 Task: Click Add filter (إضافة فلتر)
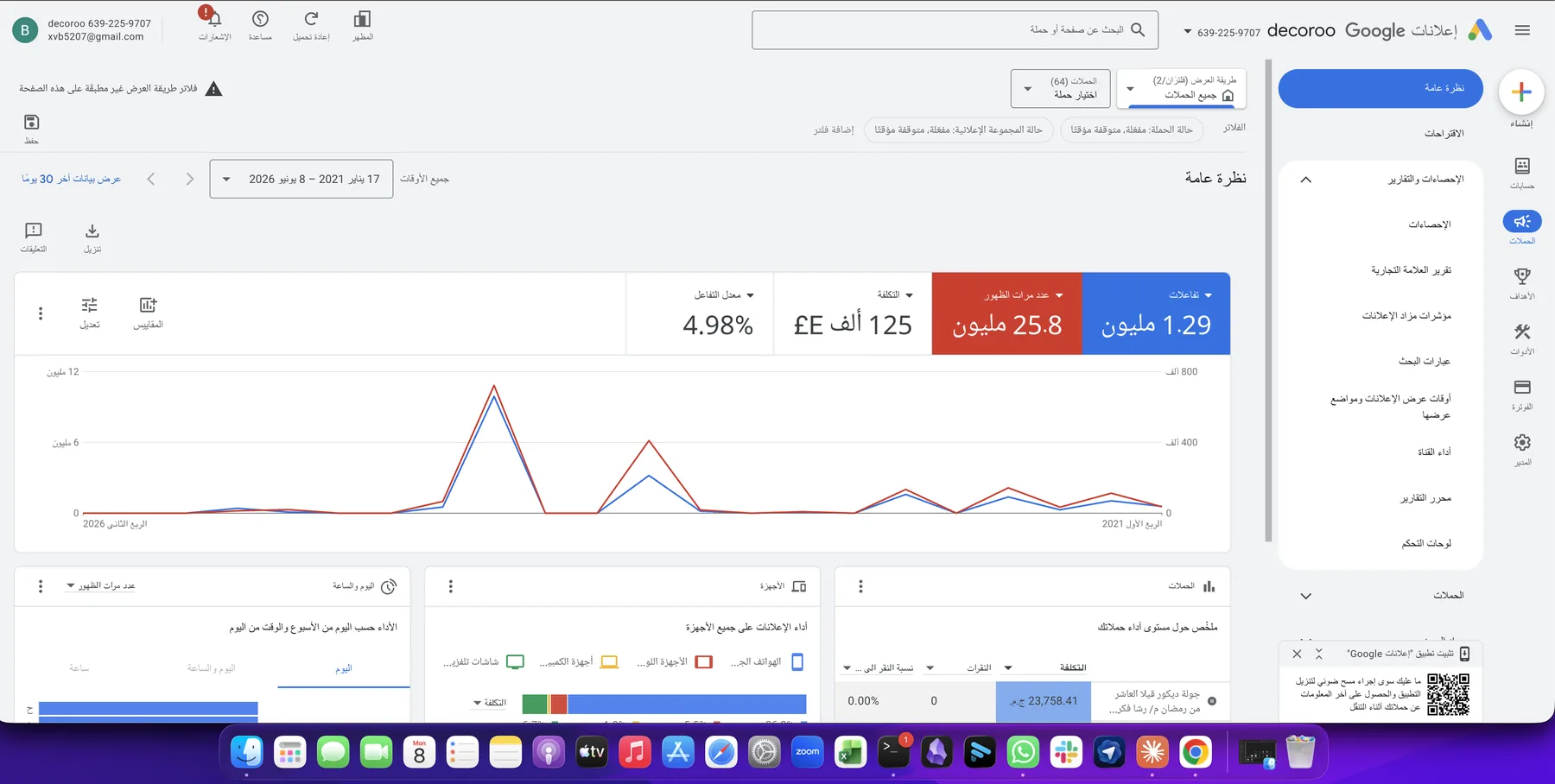(834, 130)
